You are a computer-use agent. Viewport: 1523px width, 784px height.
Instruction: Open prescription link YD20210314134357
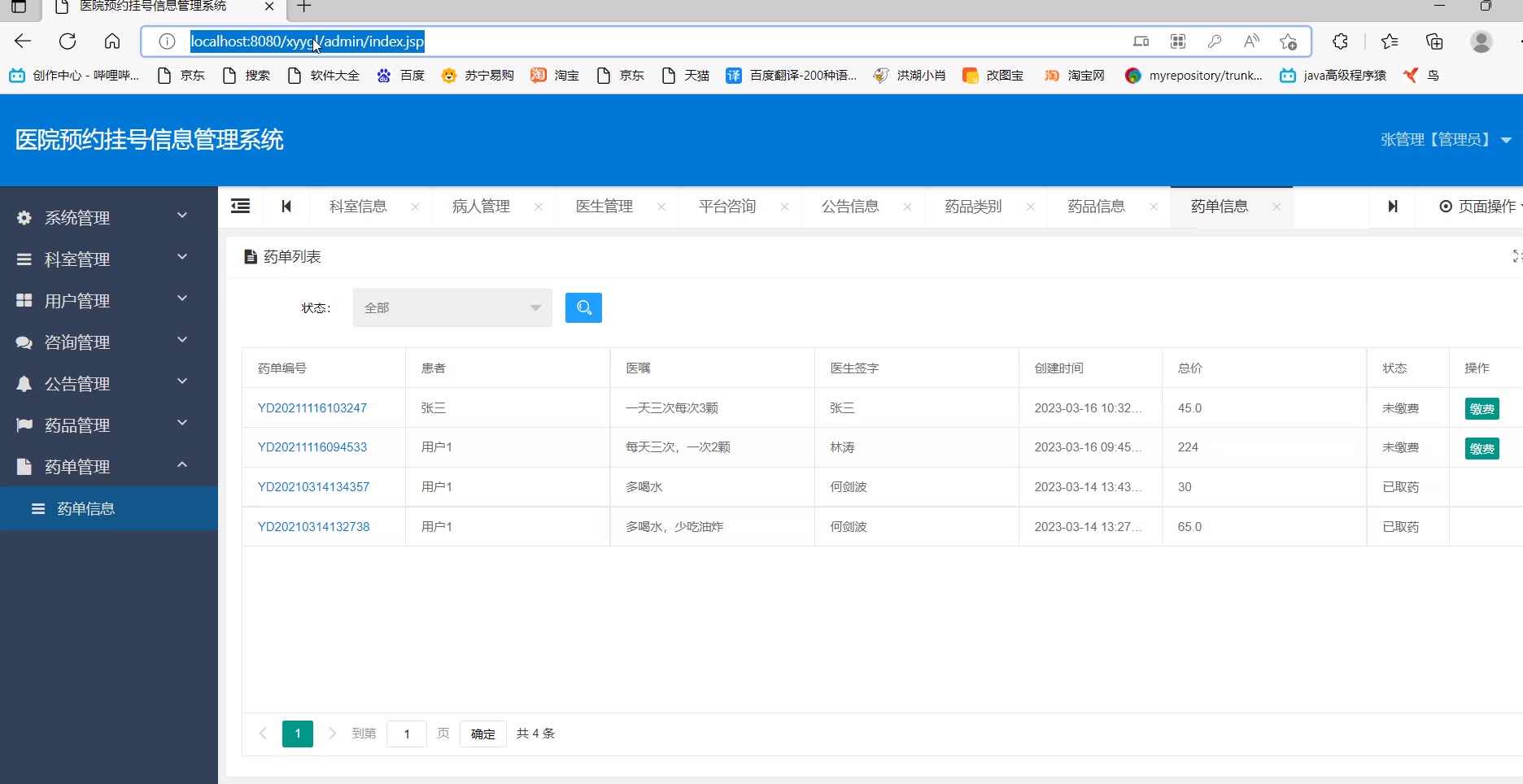coord(313,487)
